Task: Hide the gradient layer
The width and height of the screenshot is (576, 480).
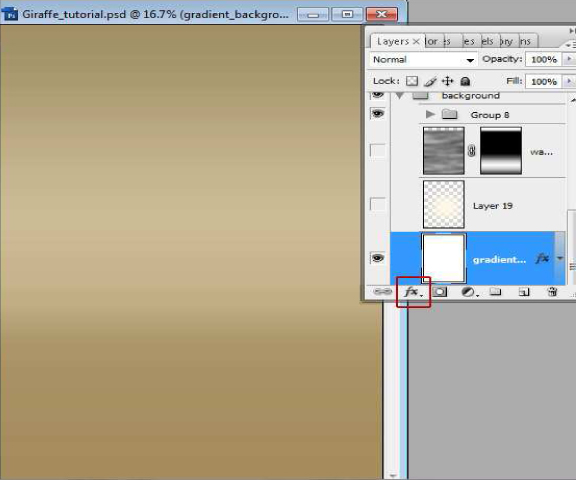Action: (378, 258)
